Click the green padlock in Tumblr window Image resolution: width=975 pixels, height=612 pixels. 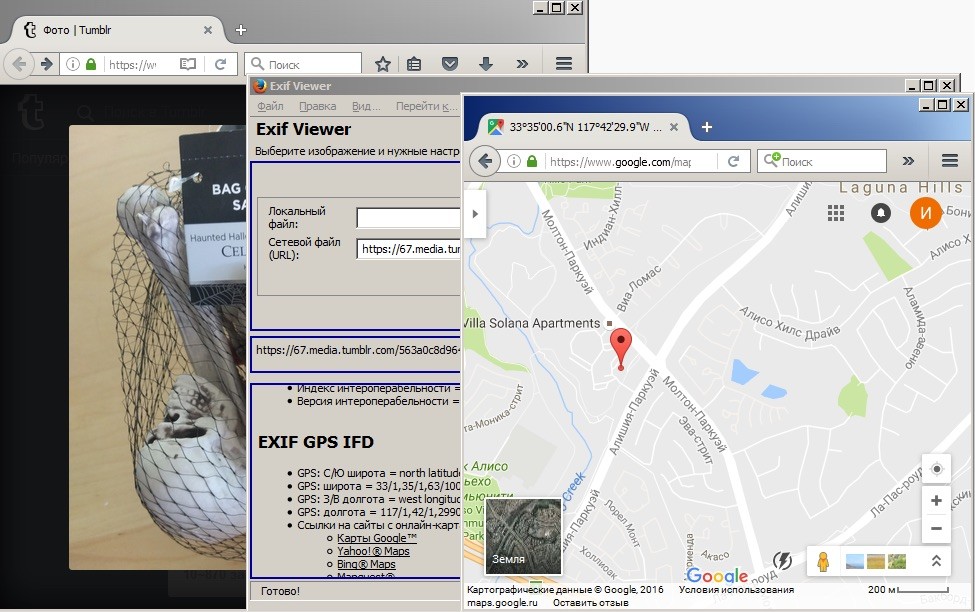click(x=91, y=64)
